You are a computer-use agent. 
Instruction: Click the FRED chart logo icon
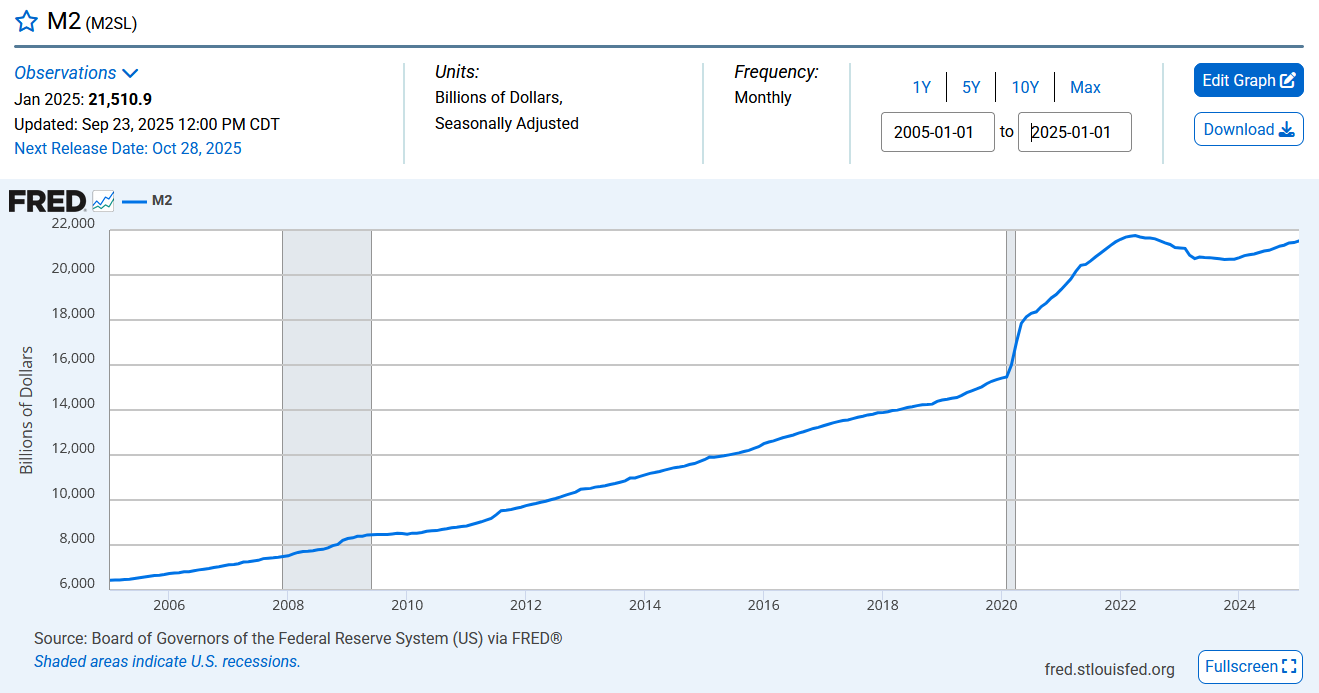[104, 201]
